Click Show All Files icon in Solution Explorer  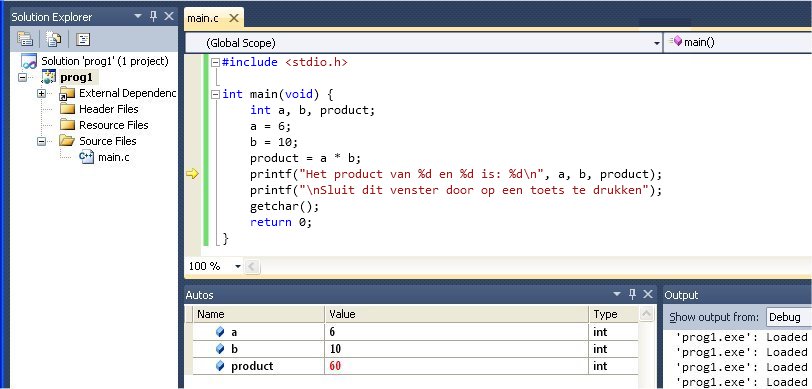pos(53,39)
